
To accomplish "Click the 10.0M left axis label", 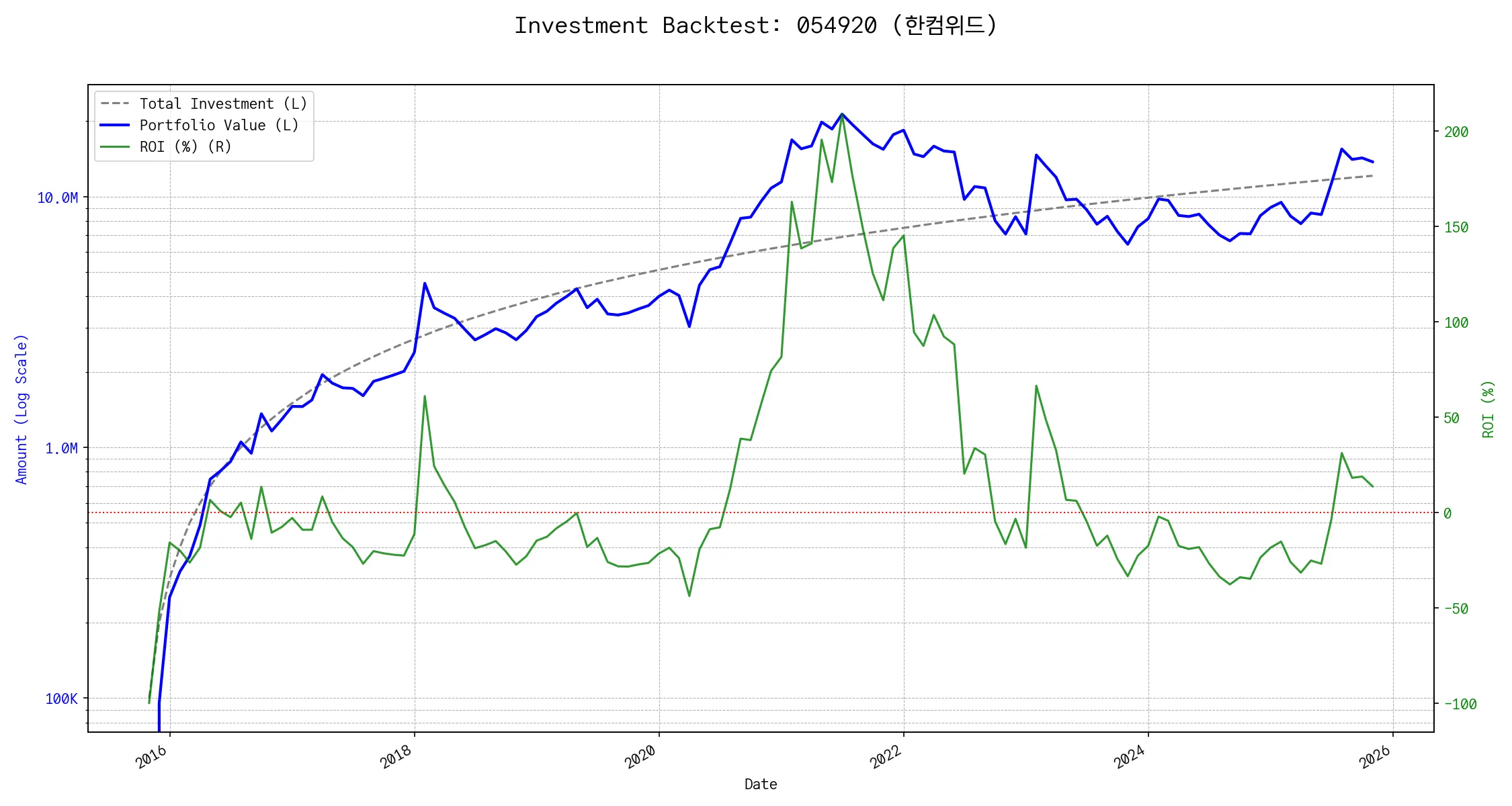I will tap(58, 198).
